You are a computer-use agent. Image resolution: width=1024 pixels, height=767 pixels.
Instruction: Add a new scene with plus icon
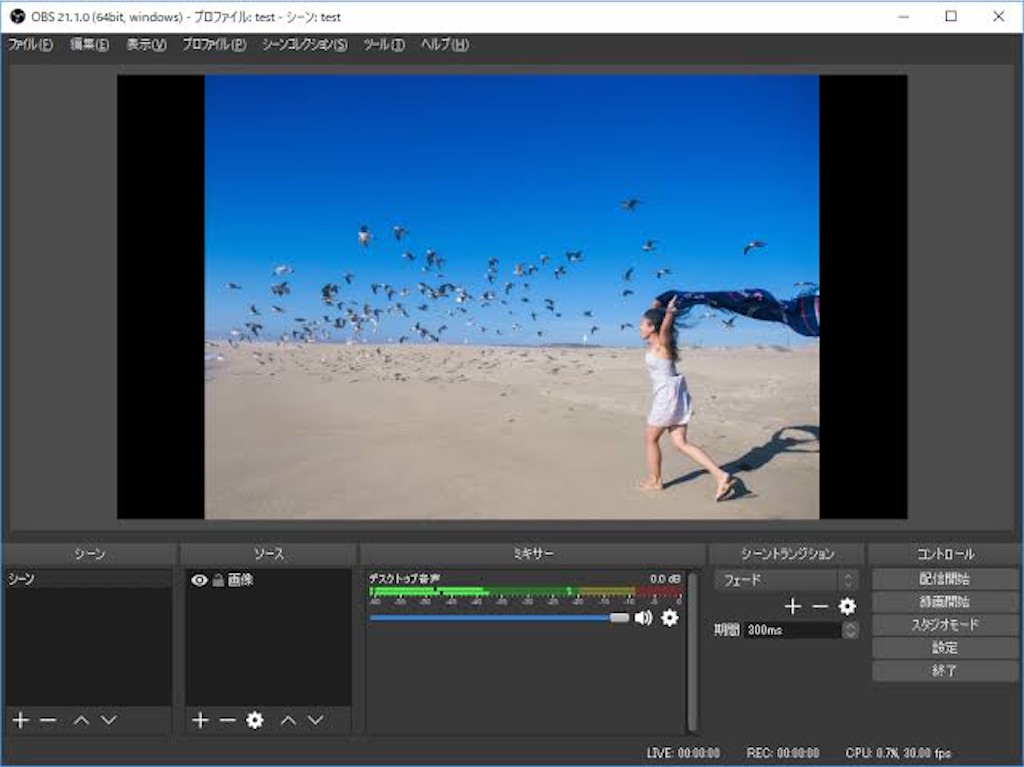tap(21, 720)
